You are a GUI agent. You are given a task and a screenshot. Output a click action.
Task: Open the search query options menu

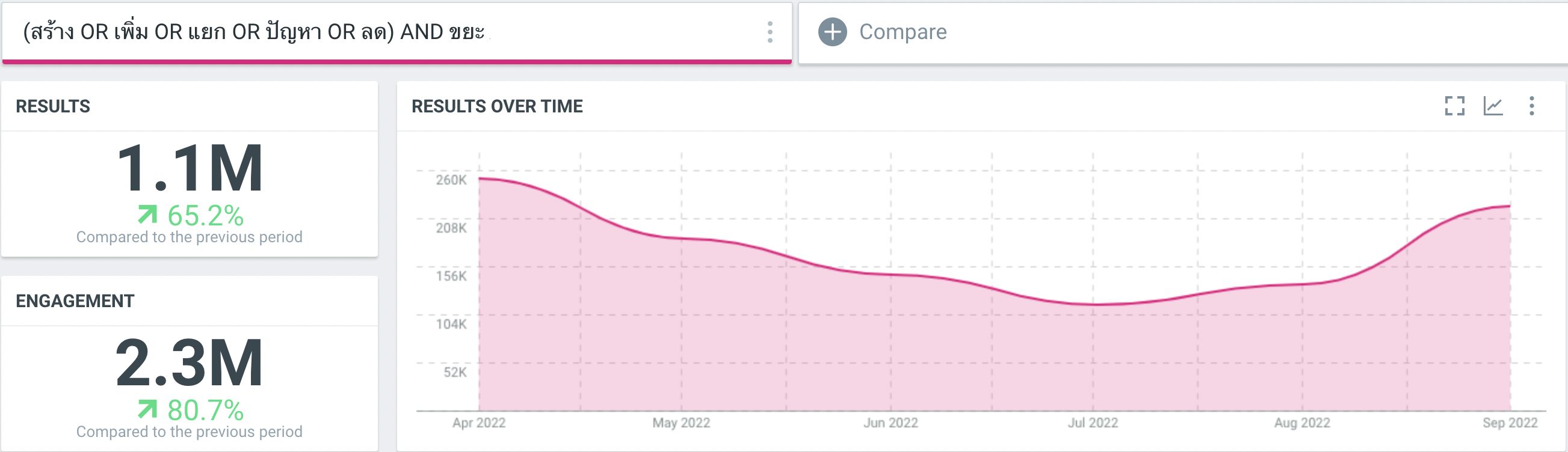coord(770,32)
